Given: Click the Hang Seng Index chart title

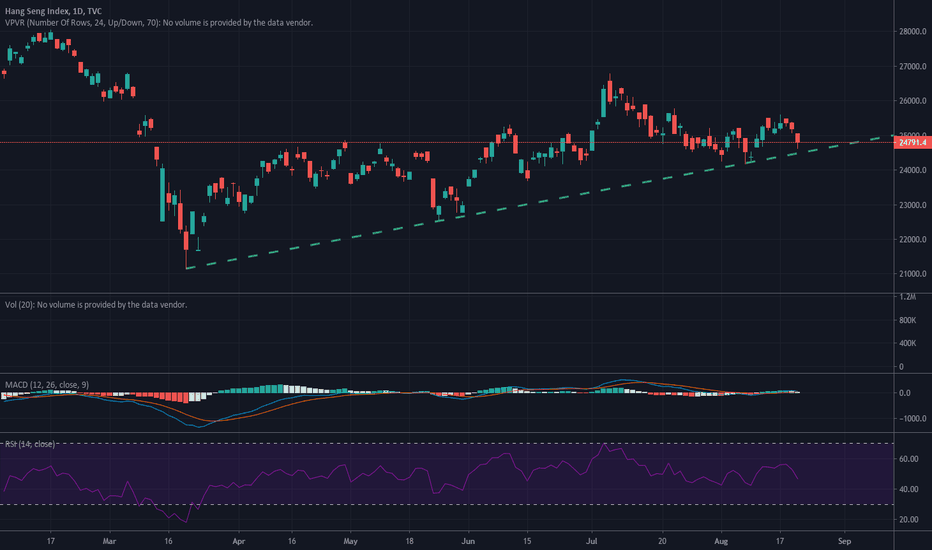Looking at the screenshot, I should tap(53, 11).
